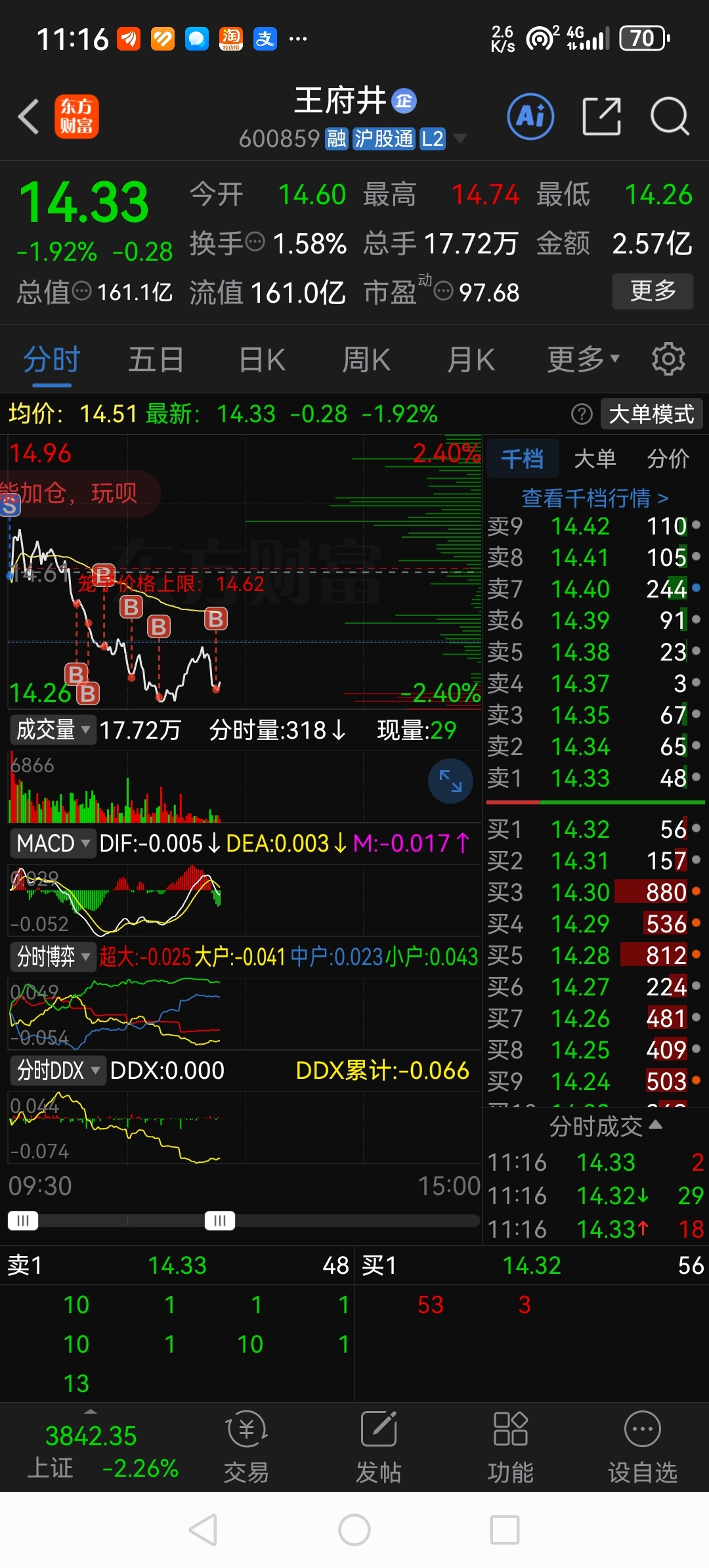Open the MACD indicator dropdown
The width and height of the screenshot is (709, 1568).
click(x=53, y=843)
